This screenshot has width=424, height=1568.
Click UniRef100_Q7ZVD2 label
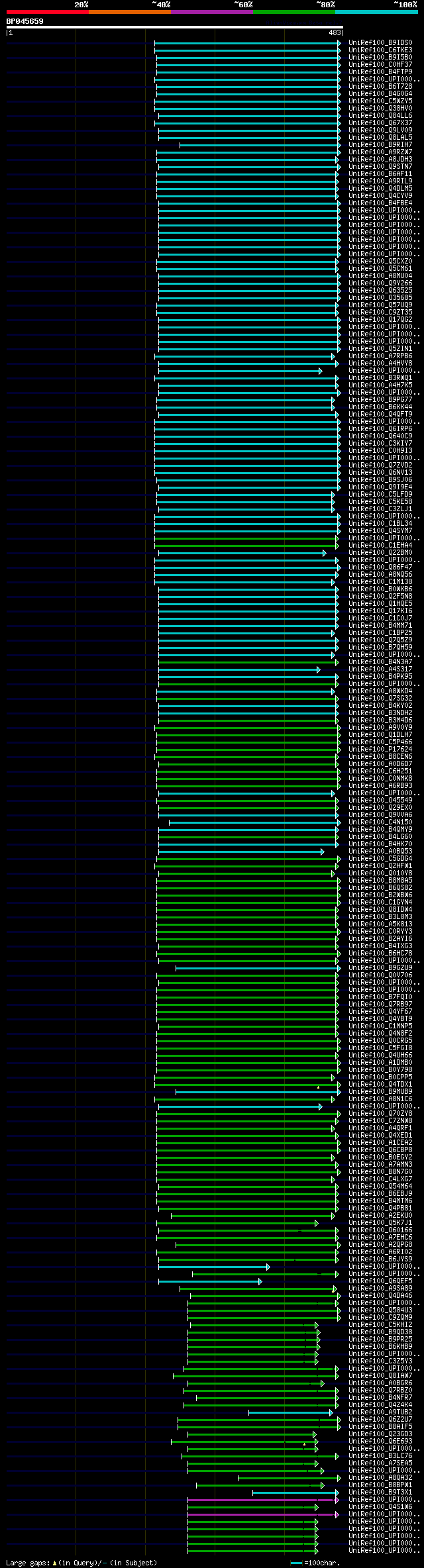coord(380,465)
